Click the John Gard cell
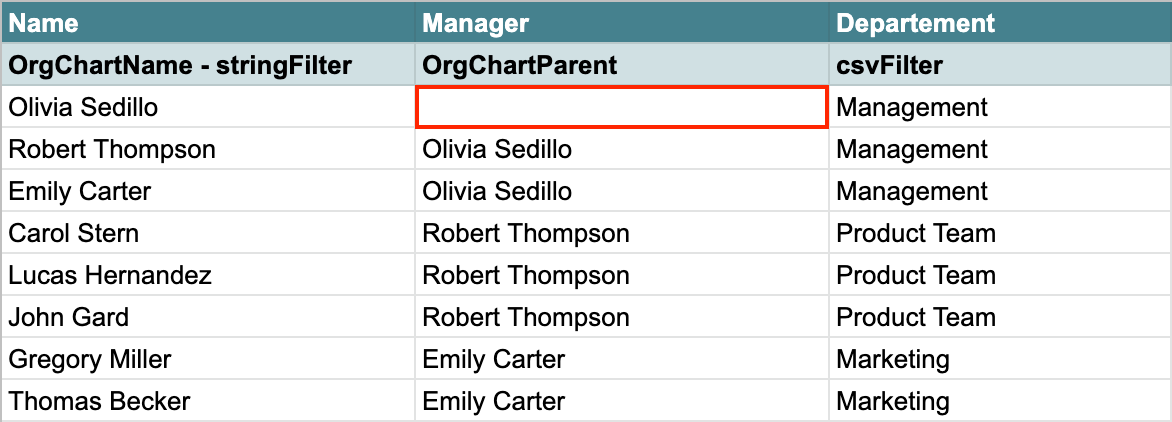This screenshot has height=422, width=1172. 208,317
